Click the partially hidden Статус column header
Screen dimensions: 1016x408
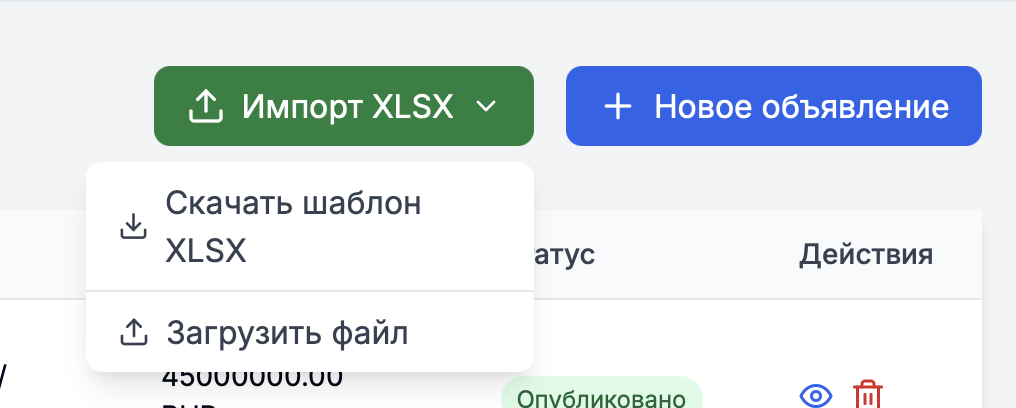point(565,254)
